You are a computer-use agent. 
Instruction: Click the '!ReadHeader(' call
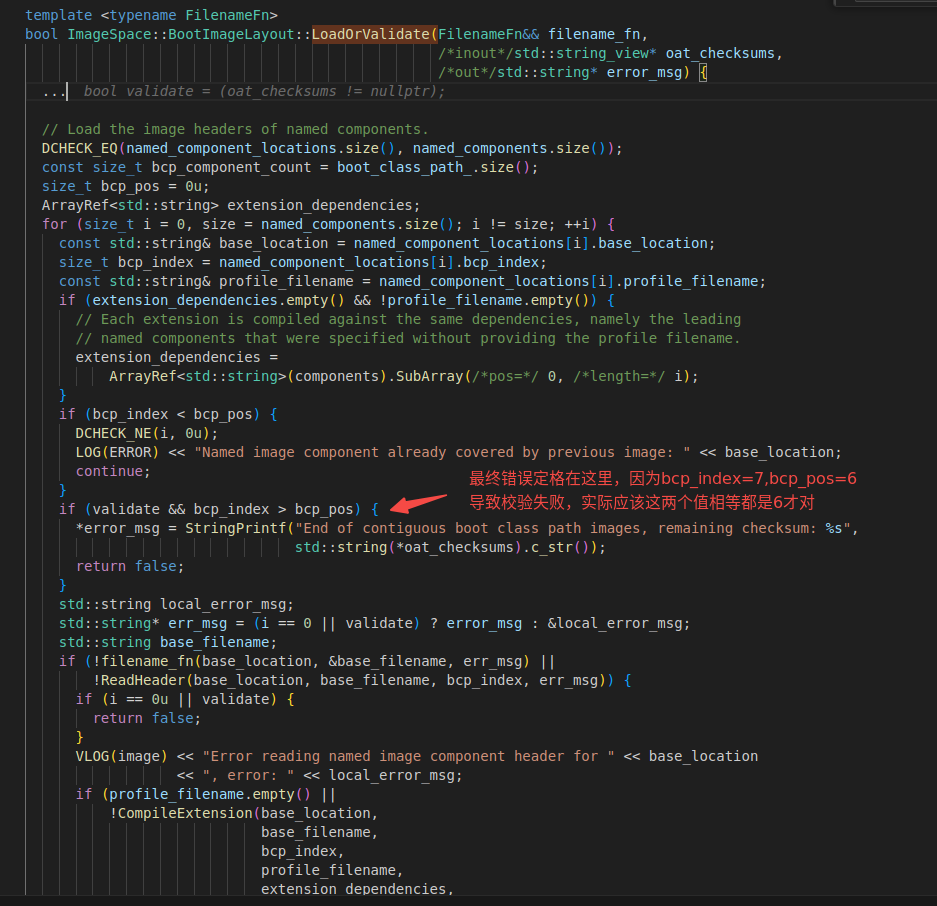point(143,681)
